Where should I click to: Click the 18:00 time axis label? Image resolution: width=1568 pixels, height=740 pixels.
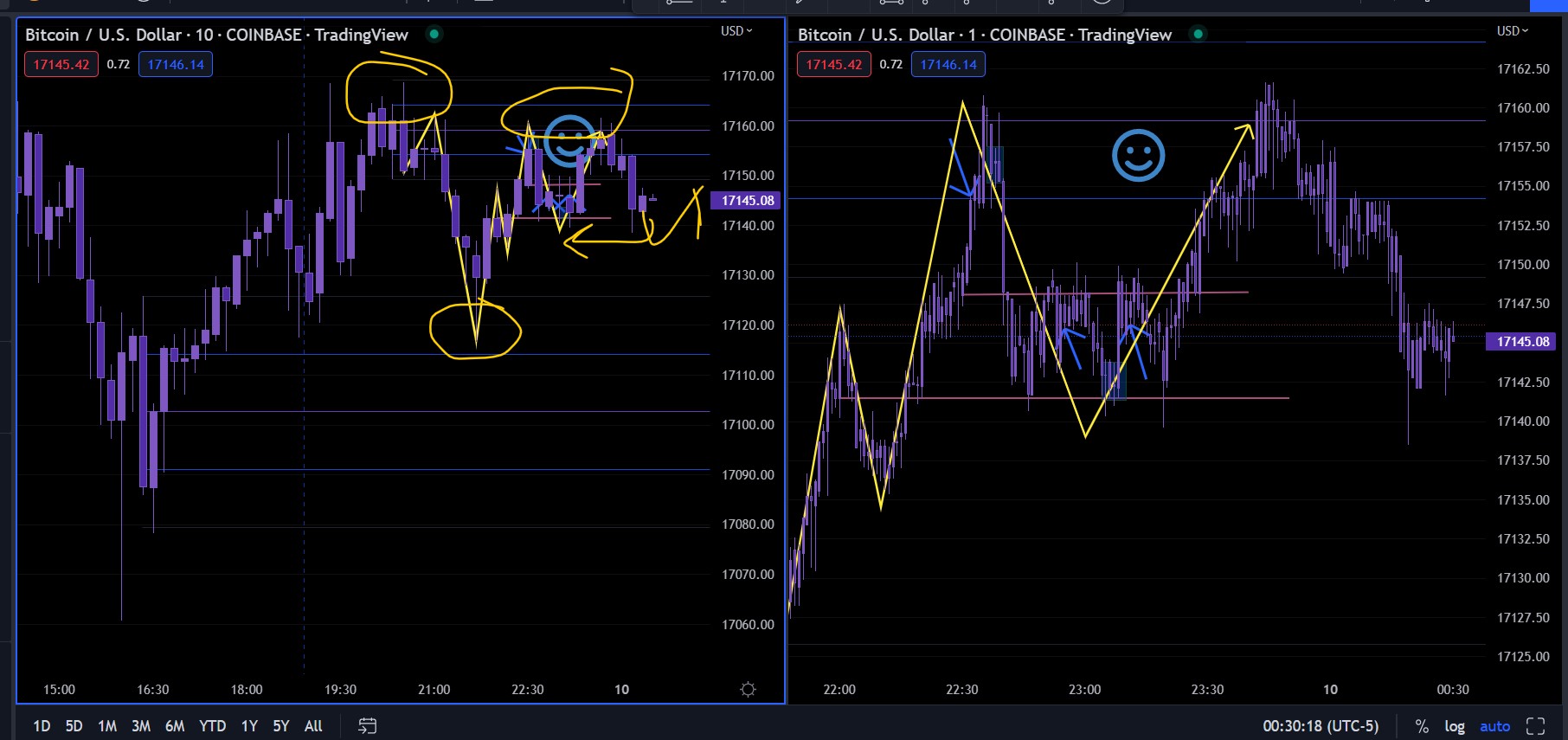[x=247, y=690]
